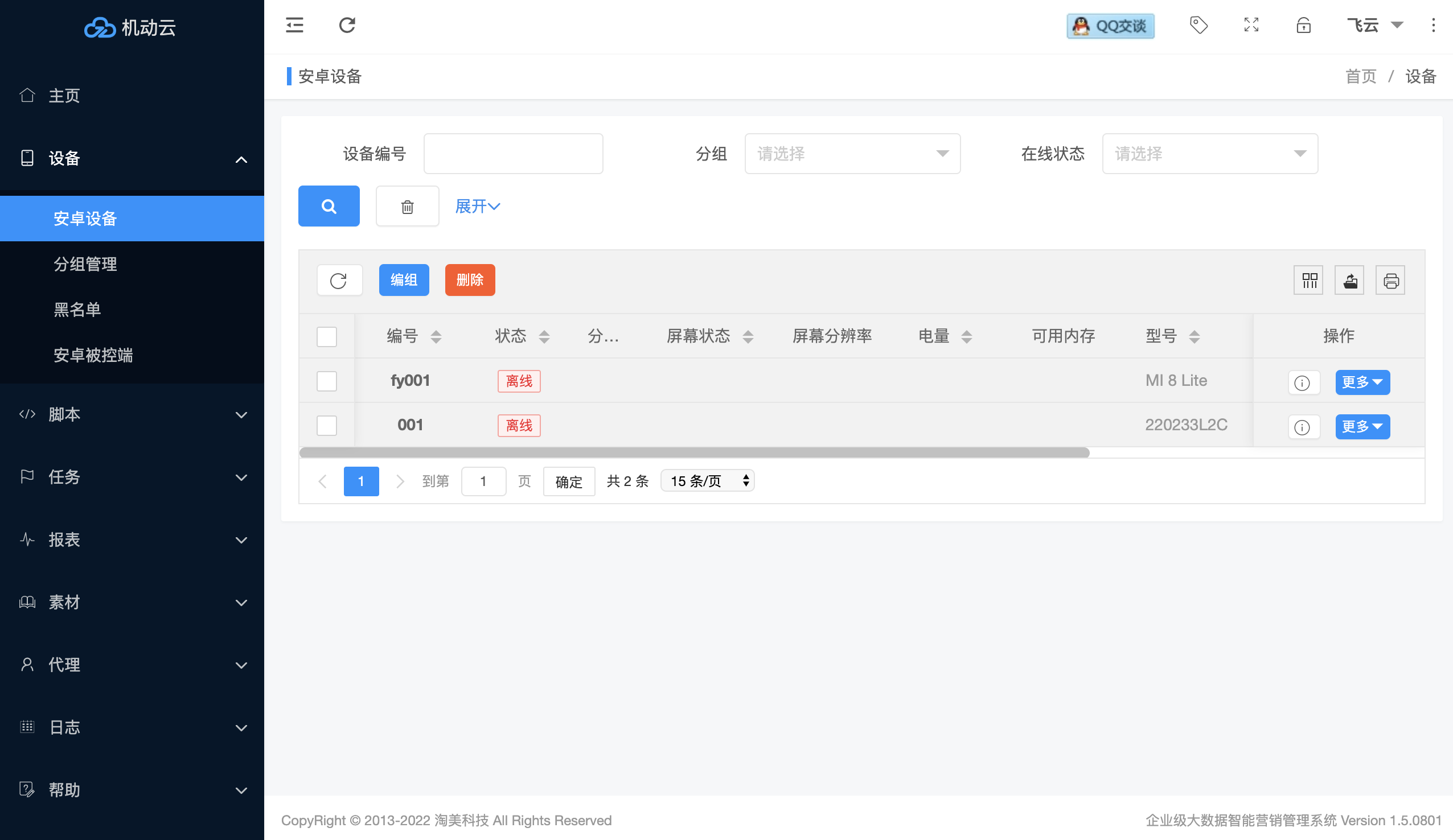Click the blue search magnifier button
Viewport: 1453px width, 840px height.
329,206
